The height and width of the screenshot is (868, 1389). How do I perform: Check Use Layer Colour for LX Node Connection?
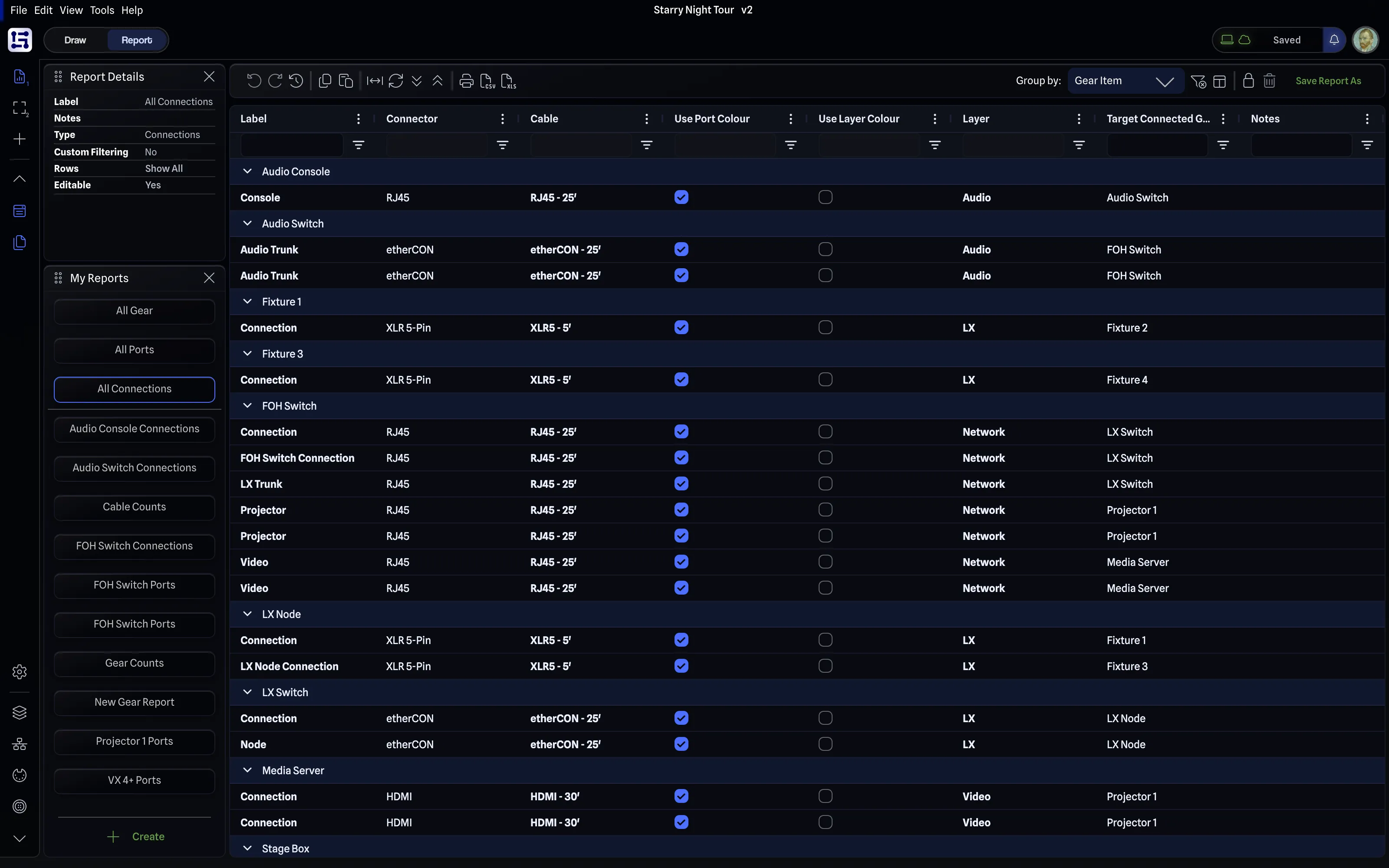pos(825,666)
